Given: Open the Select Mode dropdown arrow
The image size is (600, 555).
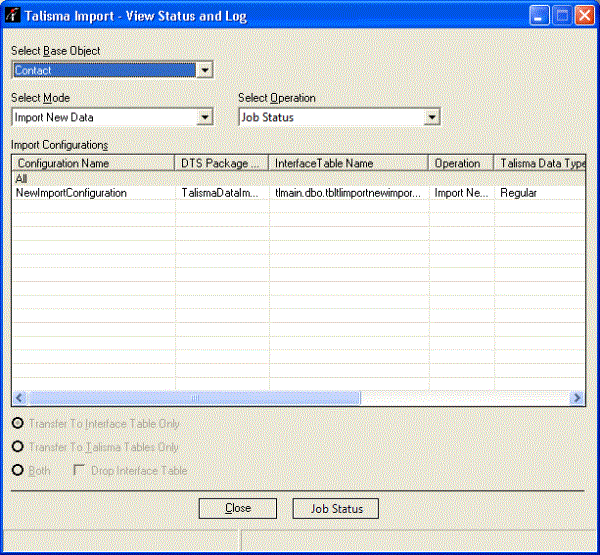Looking at the screenshot, I should click(205, 117).
